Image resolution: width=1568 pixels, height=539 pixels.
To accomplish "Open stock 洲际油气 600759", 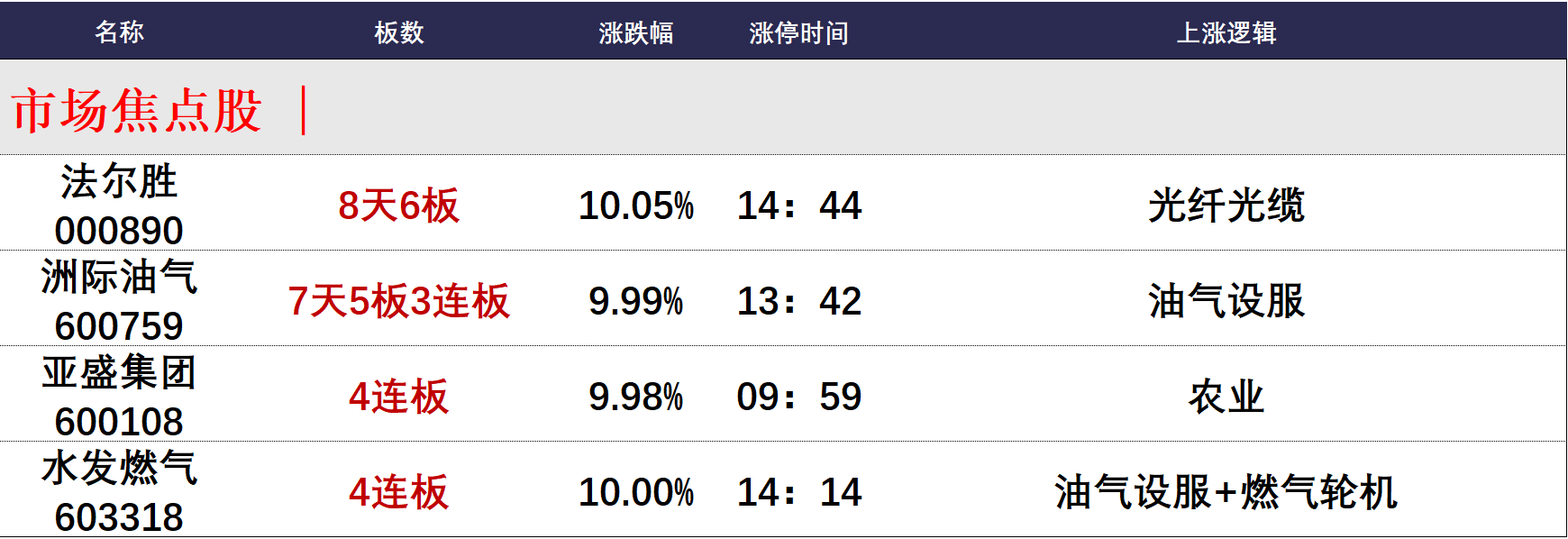I will pyautogui.click(x=119, y=301).
